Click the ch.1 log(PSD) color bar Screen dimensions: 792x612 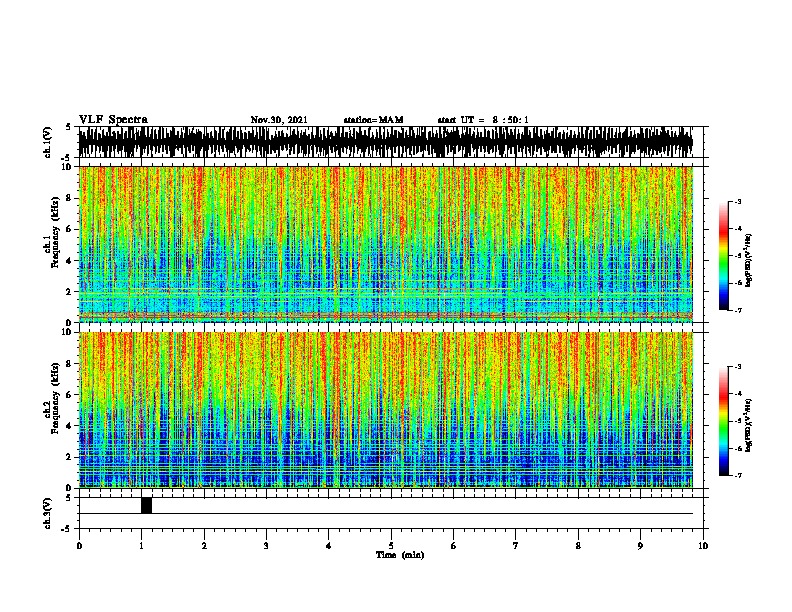724,256
